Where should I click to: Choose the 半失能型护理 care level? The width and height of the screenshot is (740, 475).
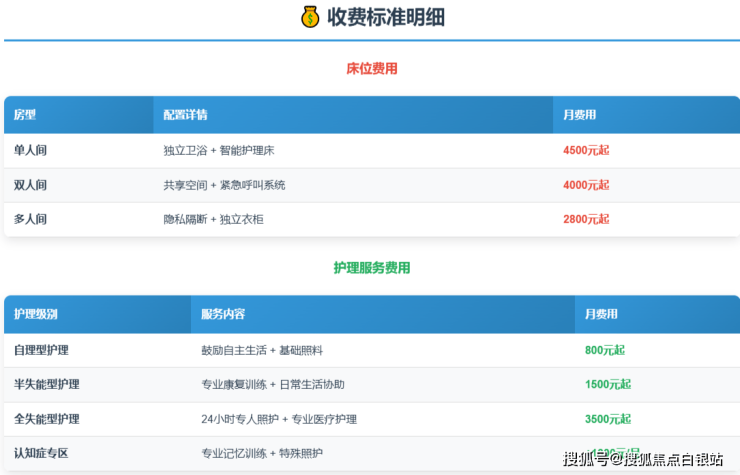click(47, 384)
